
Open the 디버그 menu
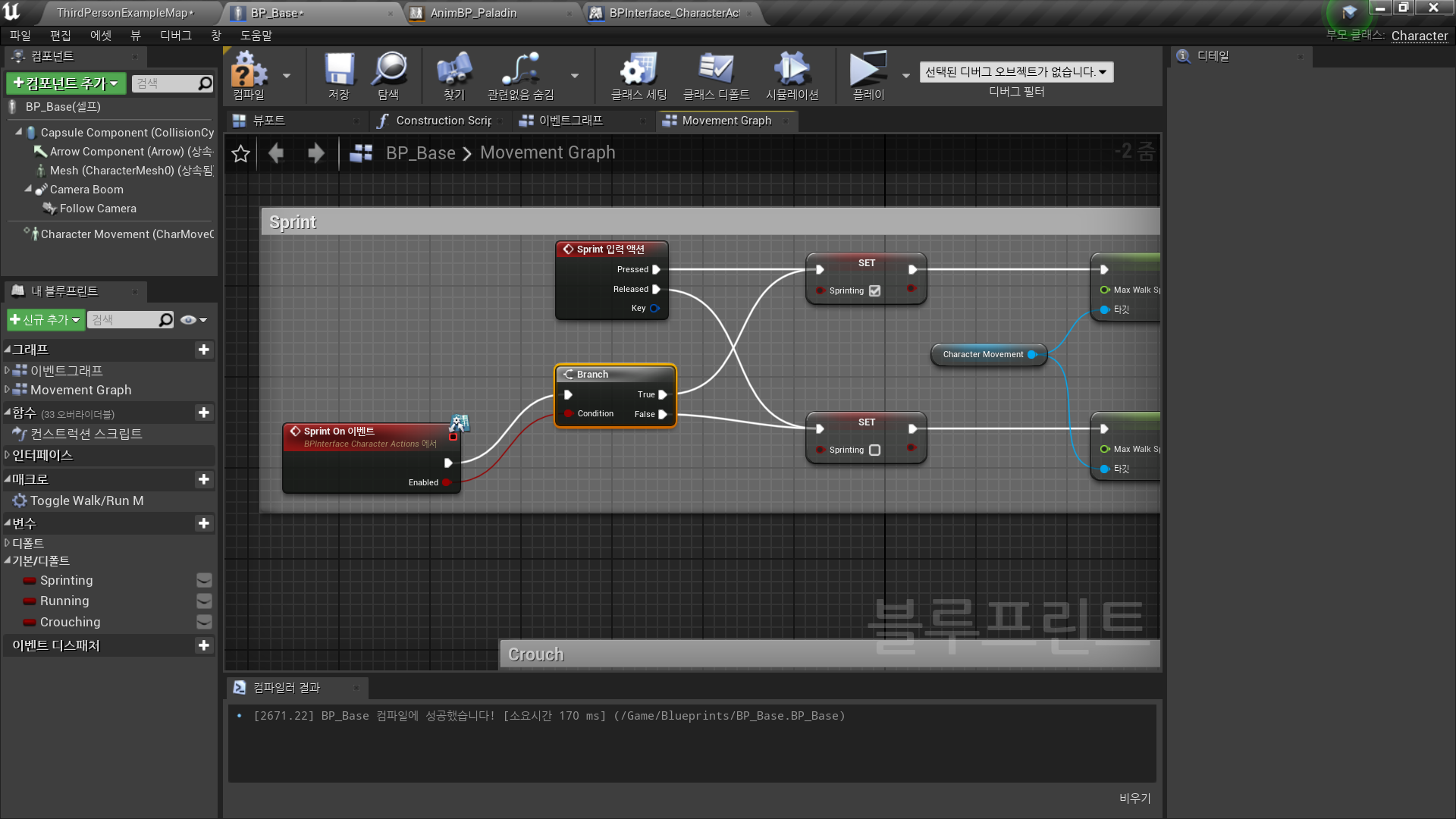[x=175, y=36]
